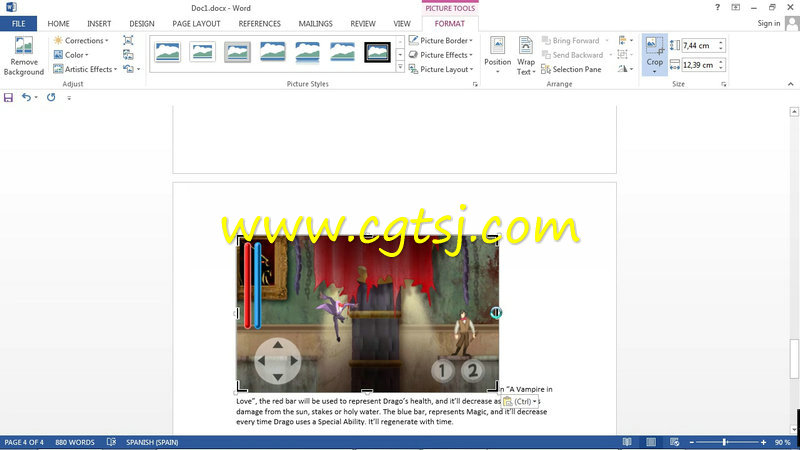Click the Paste Options (Ctrl) button
The image size is (800, 450).
(520, 402)
